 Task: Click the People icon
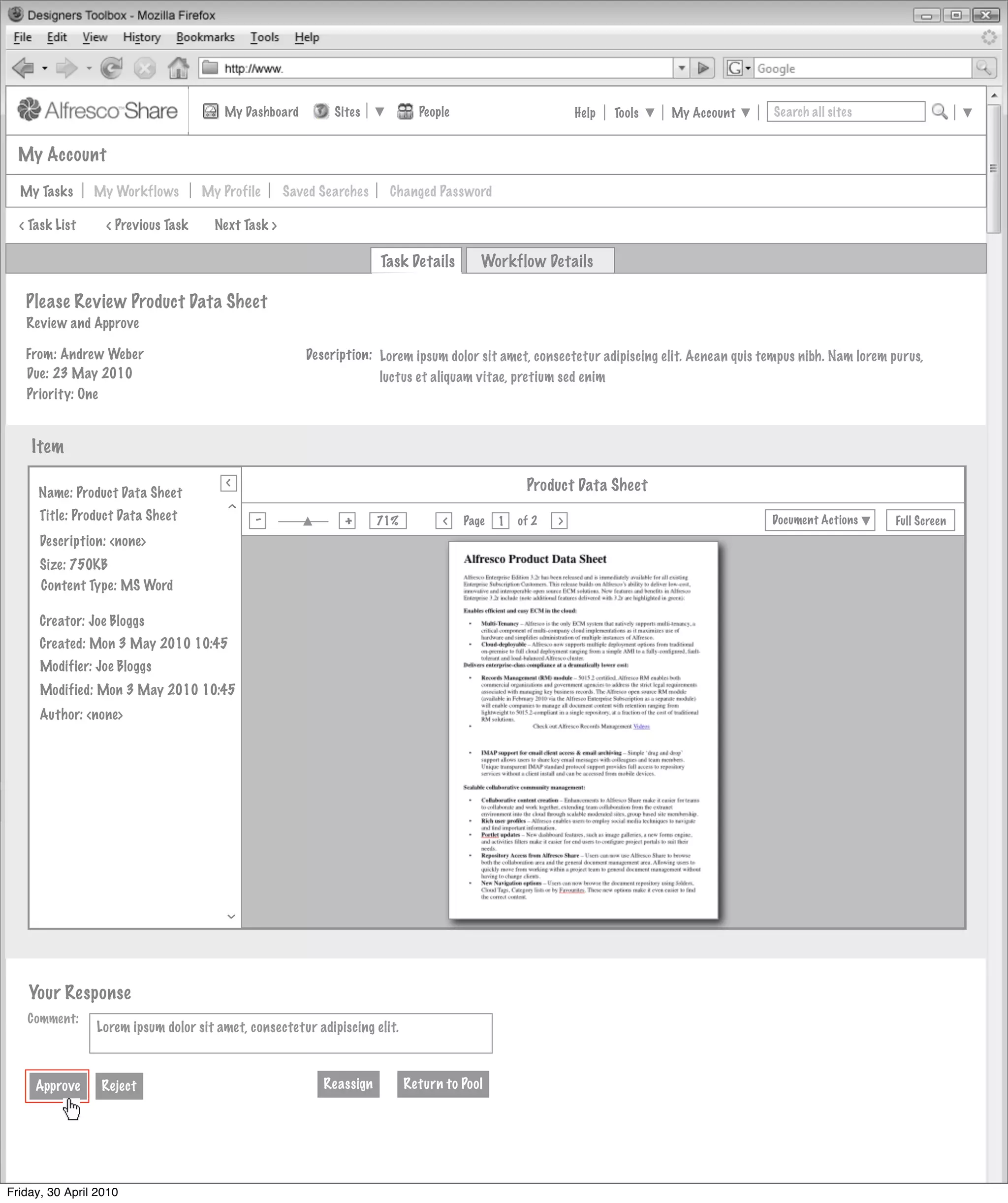click(x=405, y=111)
